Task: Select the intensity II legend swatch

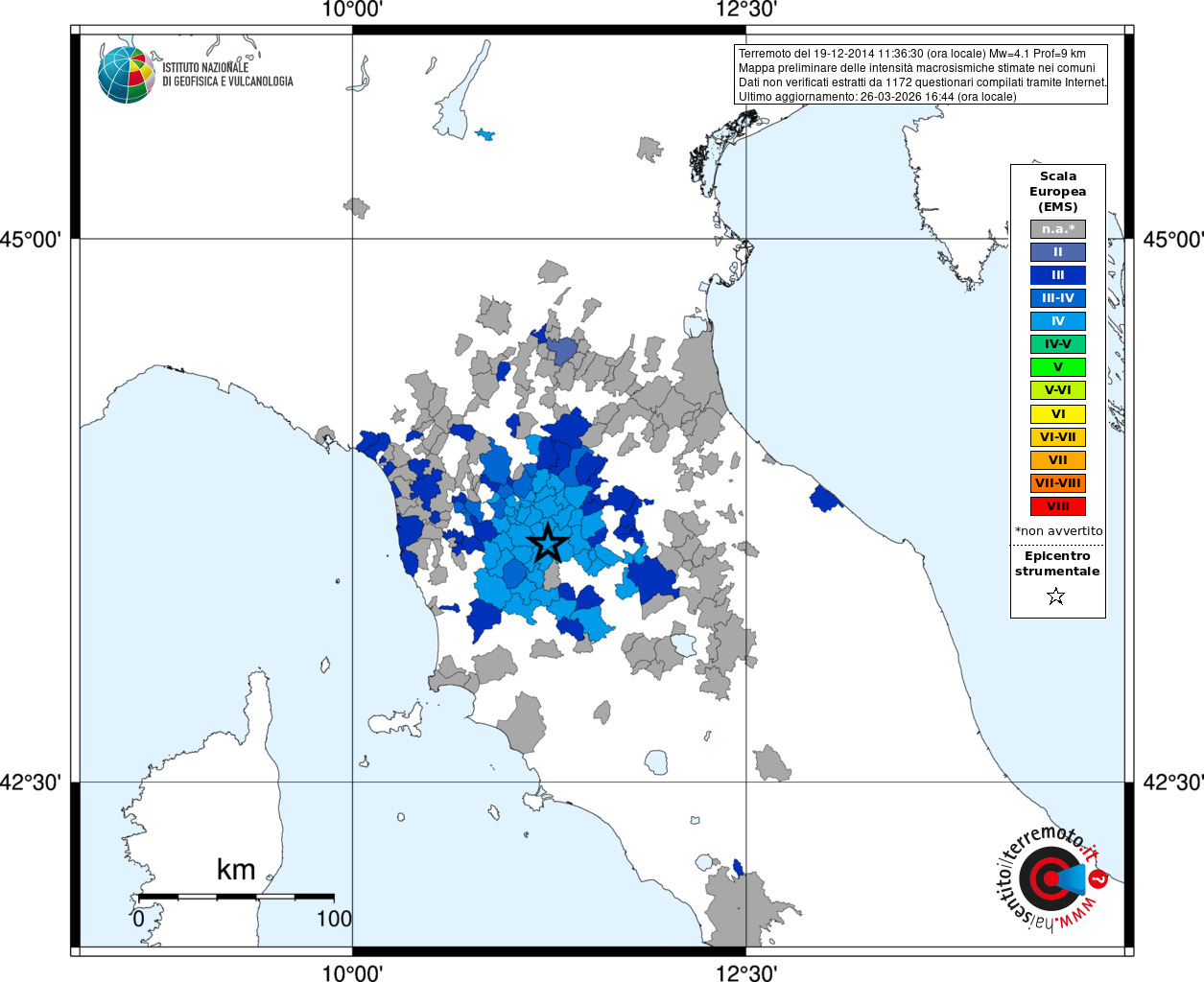Action: tap(1058, 252)
